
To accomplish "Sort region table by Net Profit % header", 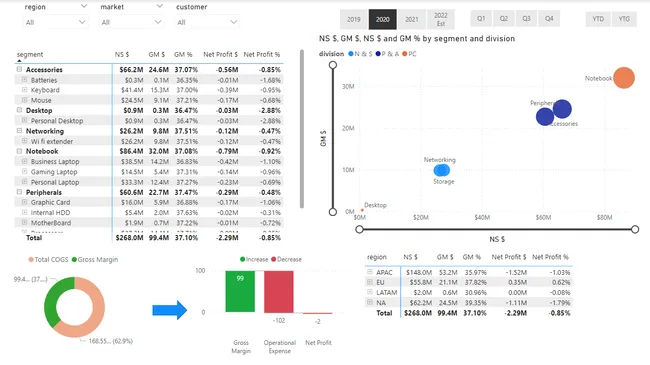I will (x=550, y=257).
